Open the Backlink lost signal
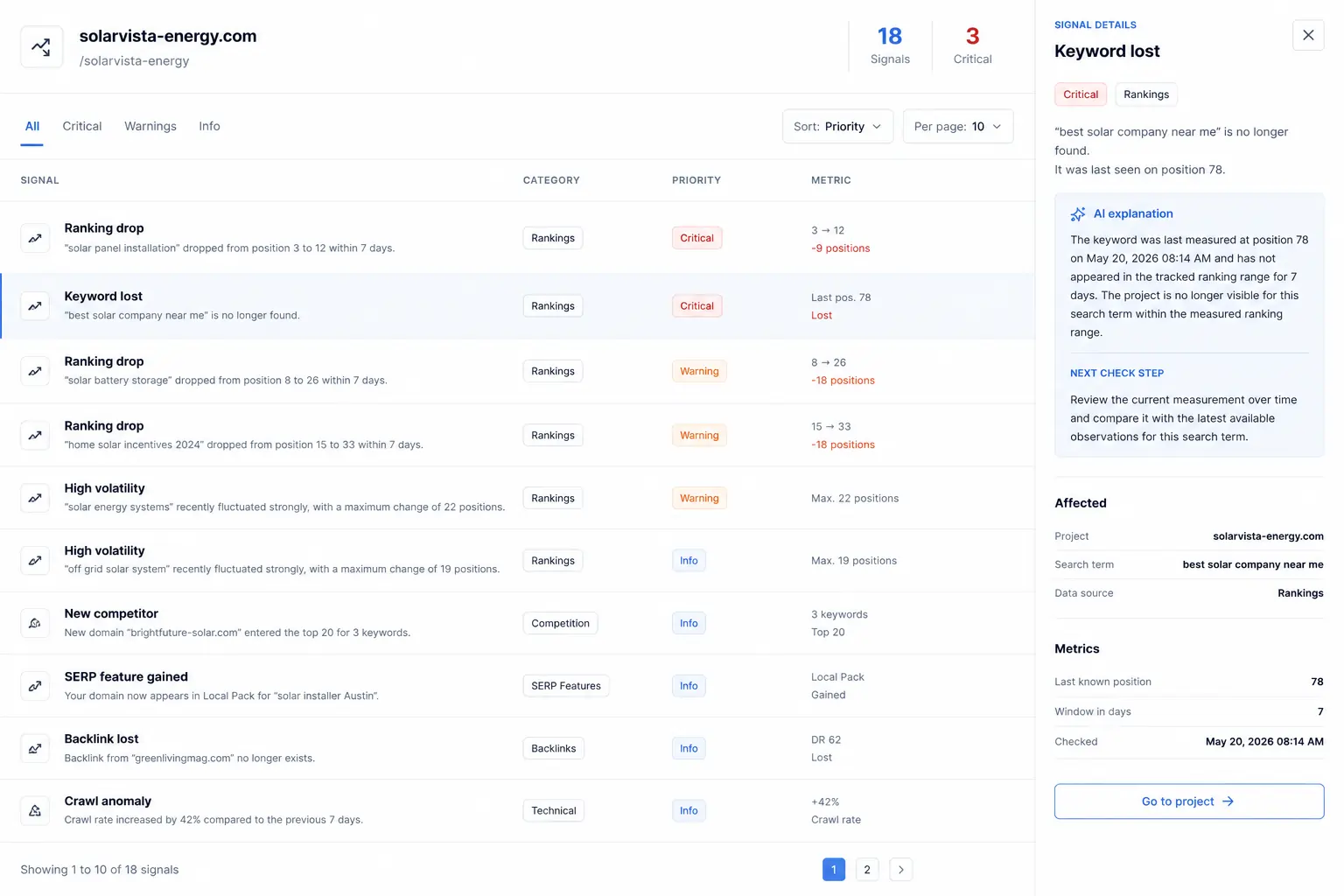 point(517,748)
